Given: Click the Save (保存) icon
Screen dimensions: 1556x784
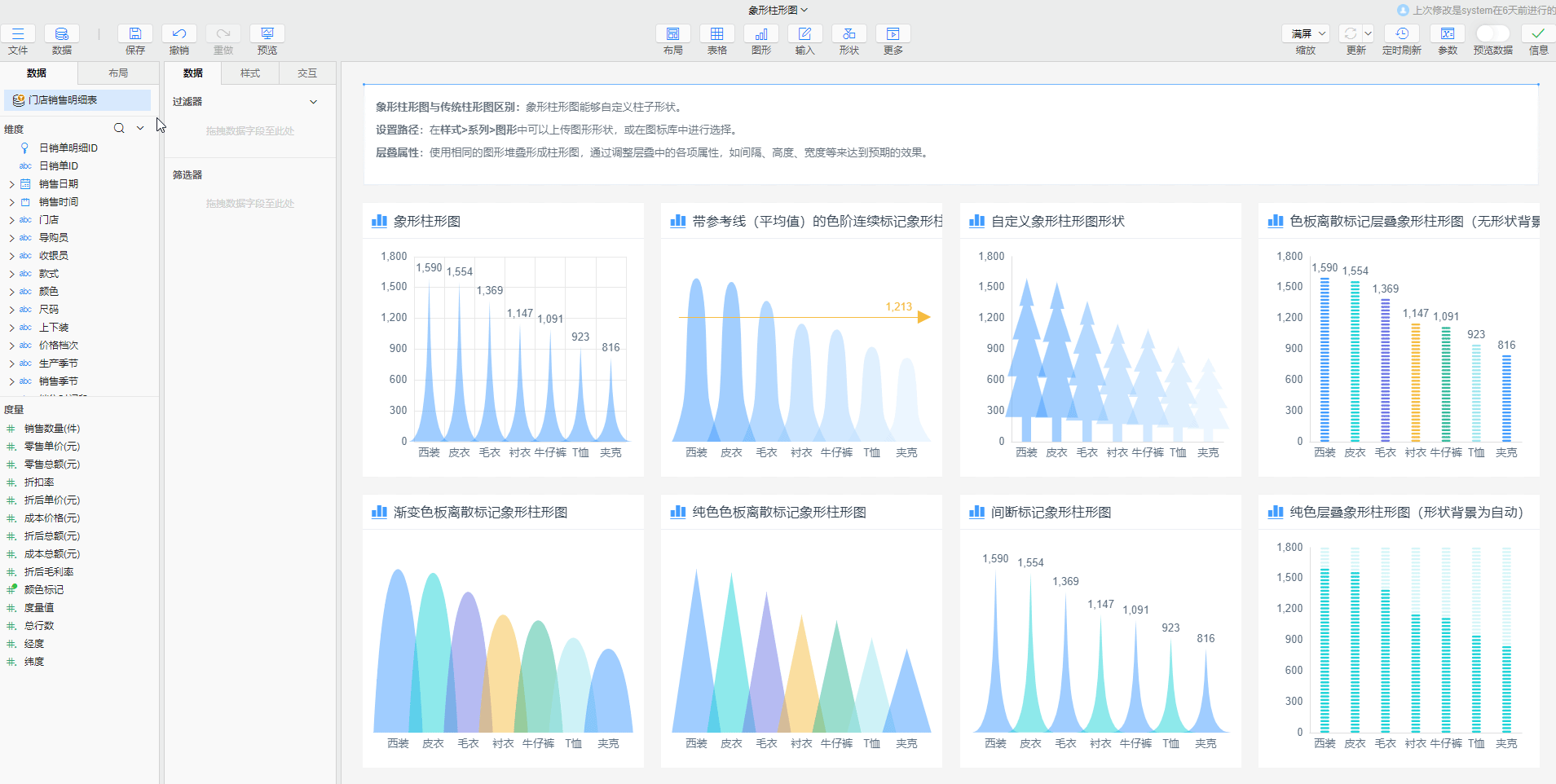Looking at the screenshot, I should 135,34.
